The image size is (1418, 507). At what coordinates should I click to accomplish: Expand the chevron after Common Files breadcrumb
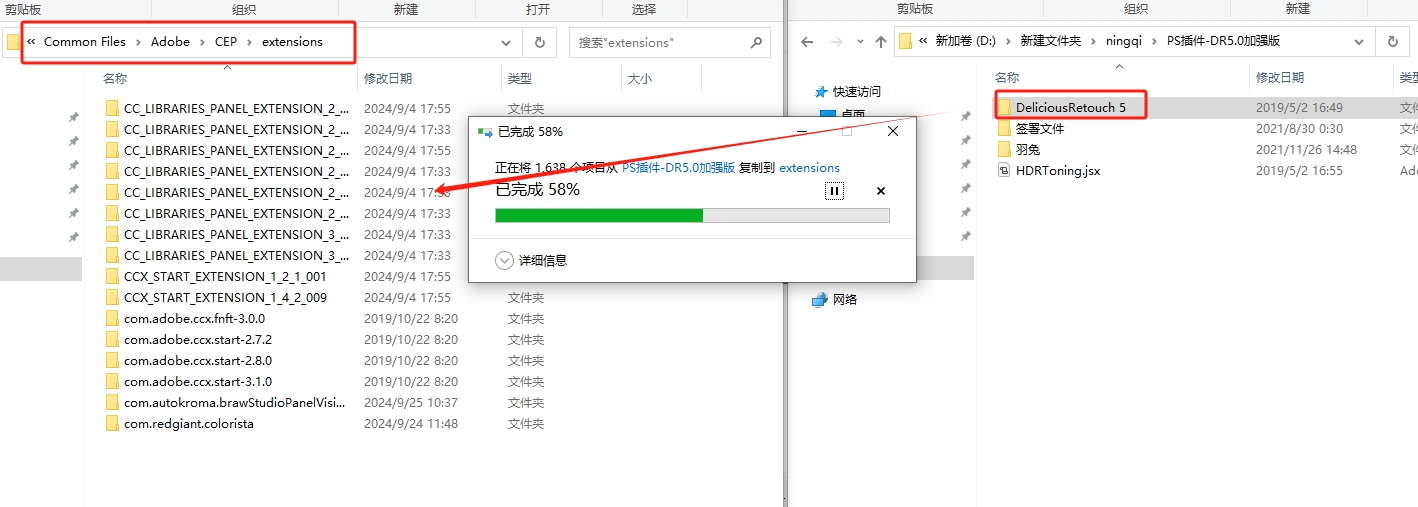(x=139, y=42)
